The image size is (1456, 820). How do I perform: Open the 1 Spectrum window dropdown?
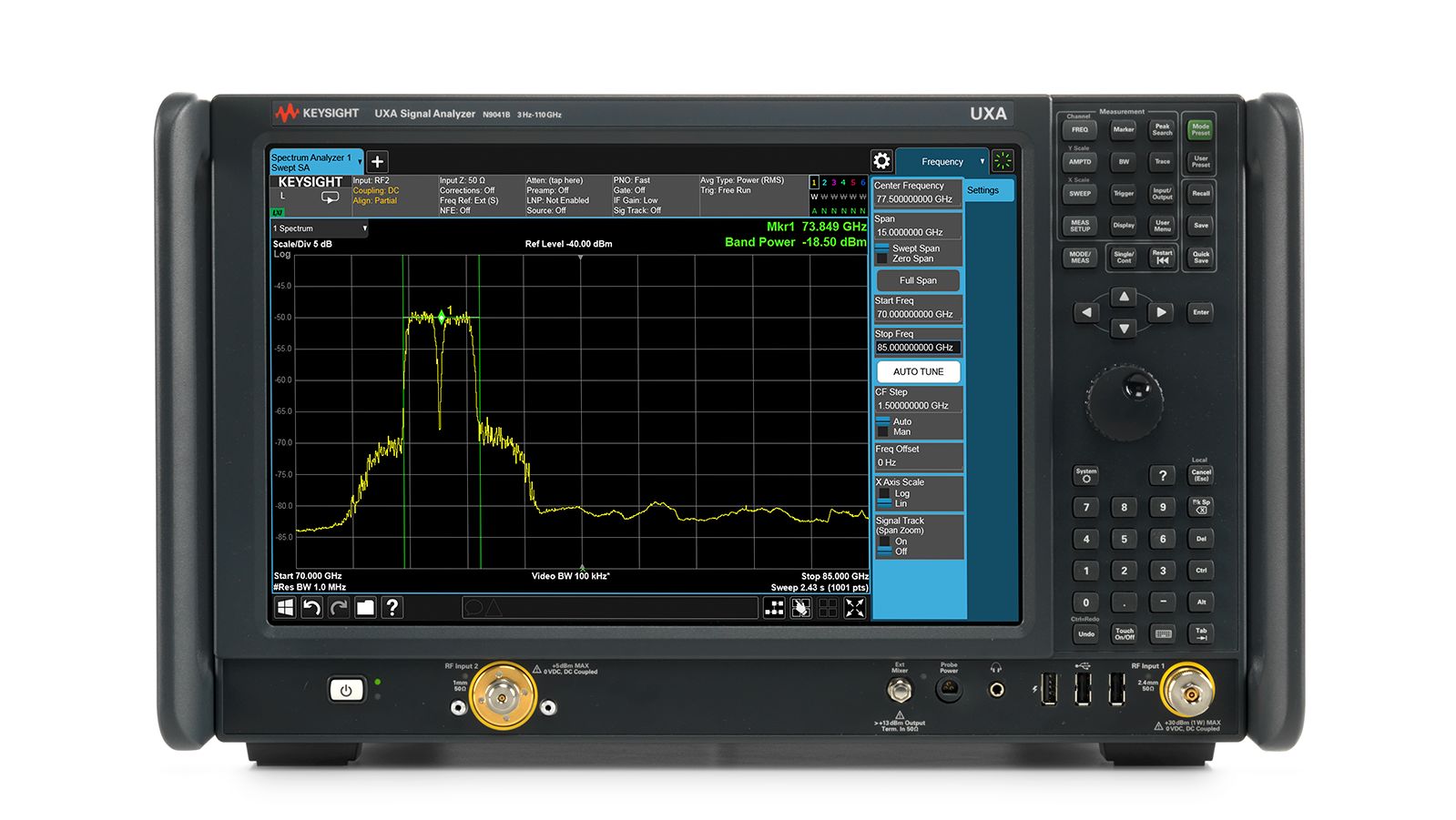(x=320, y=228)
